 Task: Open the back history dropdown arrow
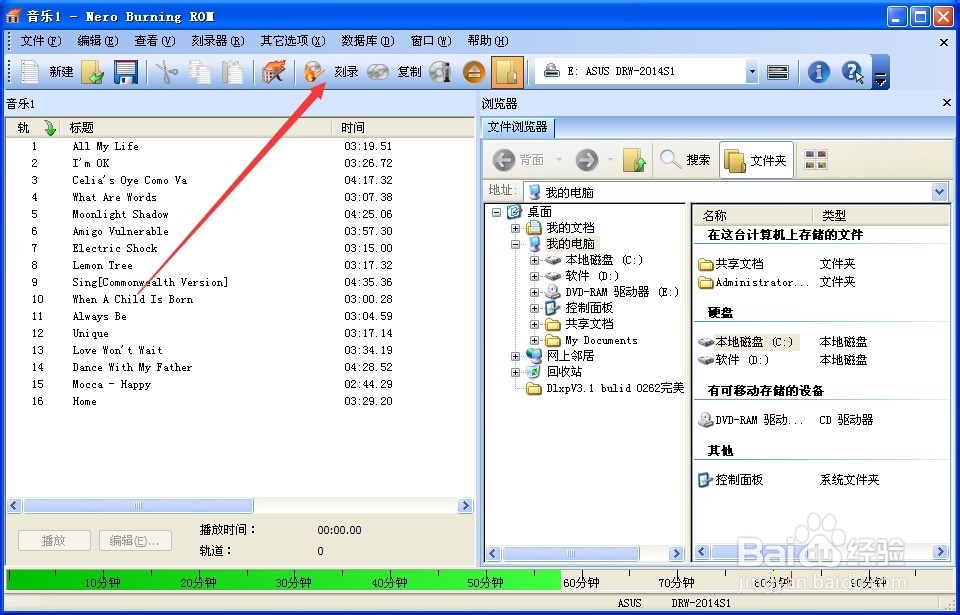pyautogui.click(x=559, y=160)
